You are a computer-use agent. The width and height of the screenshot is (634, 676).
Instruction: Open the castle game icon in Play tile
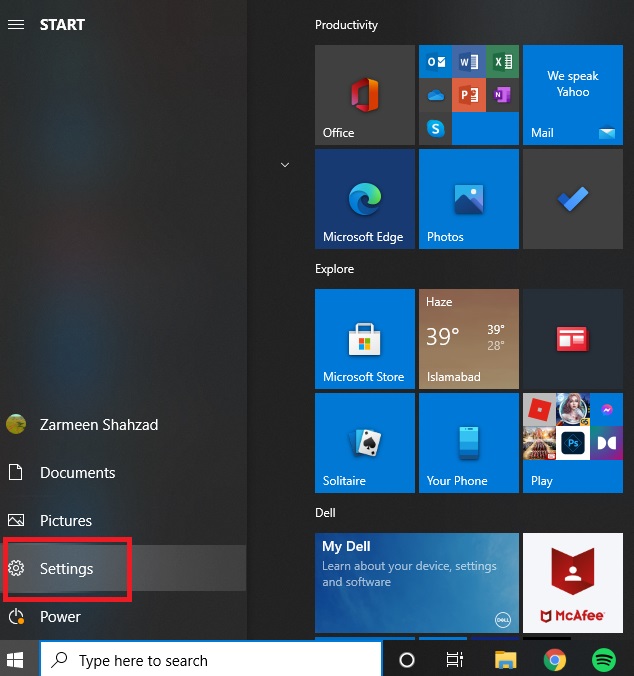pos(539,443)
